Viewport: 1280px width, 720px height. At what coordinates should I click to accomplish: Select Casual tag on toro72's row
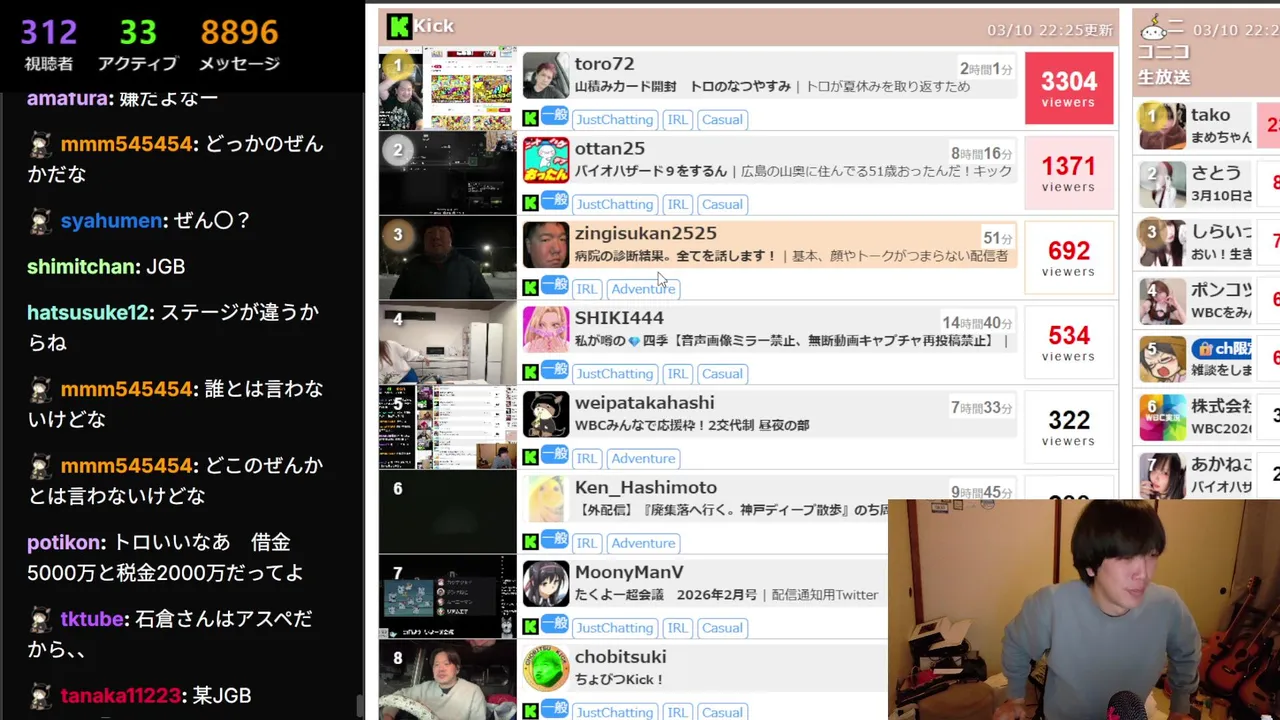tap(722, 119)
